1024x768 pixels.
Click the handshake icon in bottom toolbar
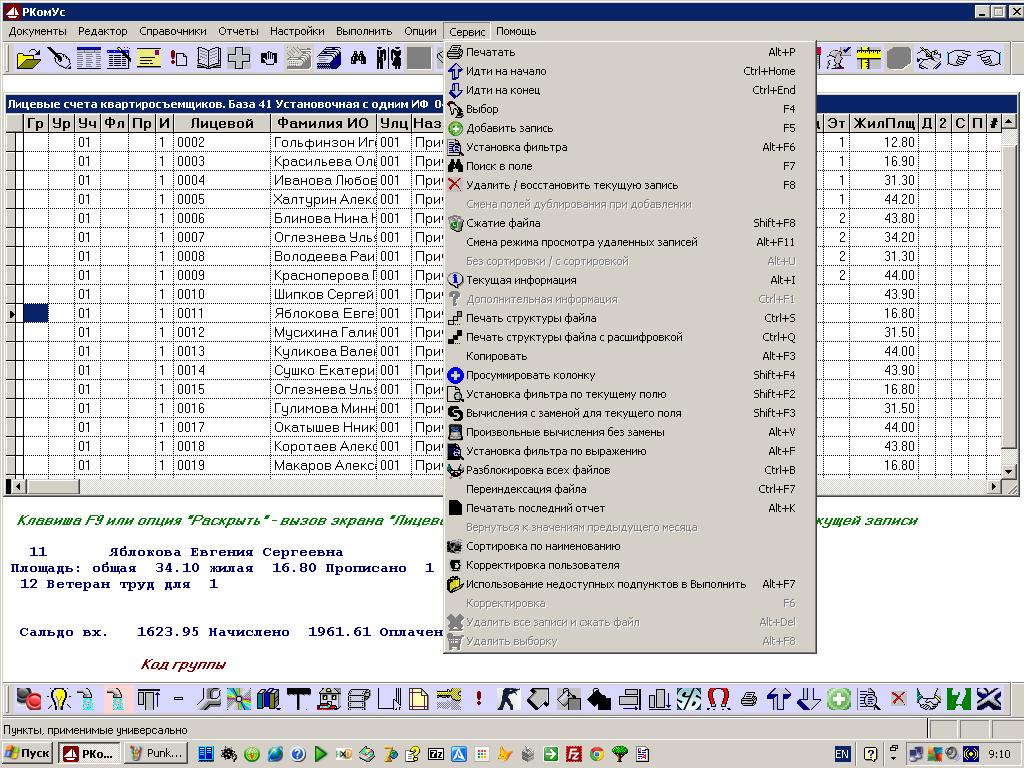point(929,698)
